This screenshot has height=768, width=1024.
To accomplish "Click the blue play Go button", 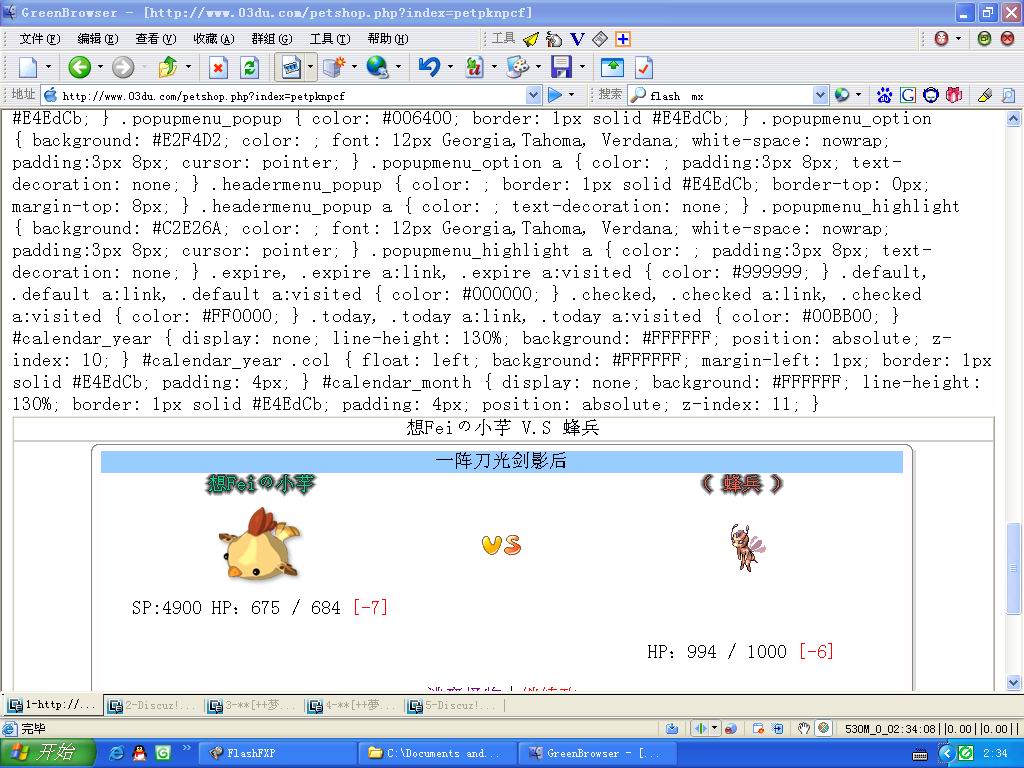I will point(555,95).
